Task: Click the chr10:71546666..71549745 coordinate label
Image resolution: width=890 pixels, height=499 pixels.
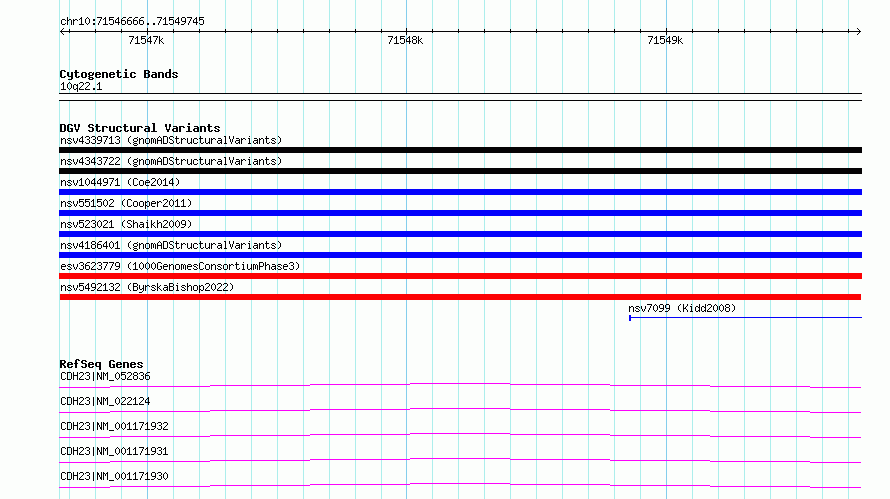Action: coord(132,21)
